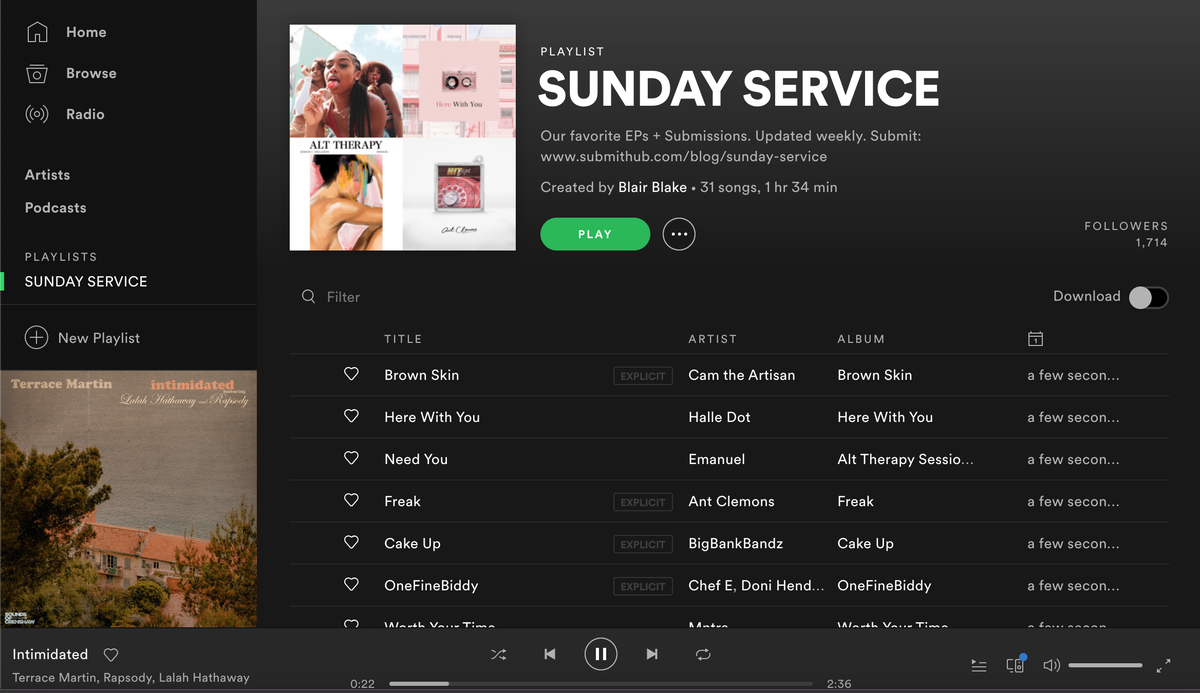
Task: Open album Alt Therapy Session
Action: 906,459
